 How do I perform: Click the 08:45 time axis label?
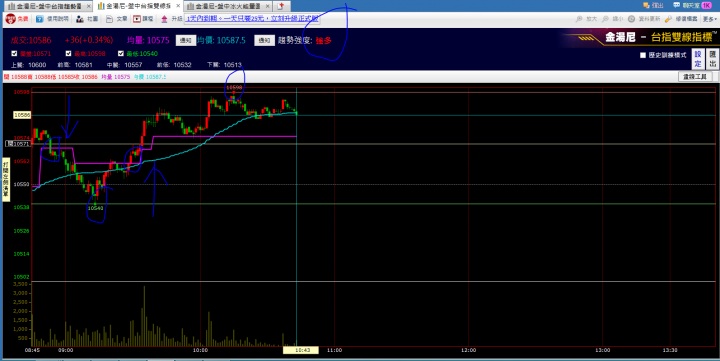pyautogui.click(x=32, y=350)
